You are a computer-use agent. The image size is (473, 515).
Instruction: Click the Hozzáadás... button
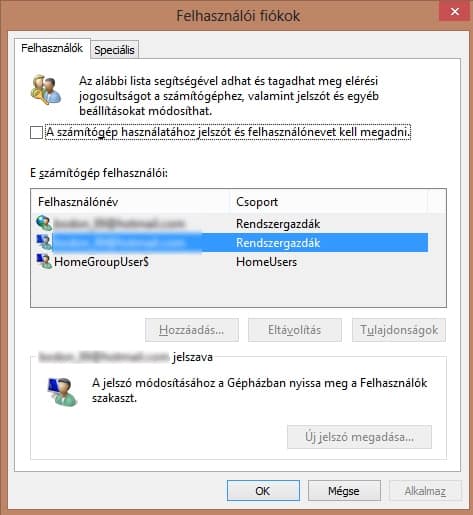pyautogui.click(x=192, y=330)
